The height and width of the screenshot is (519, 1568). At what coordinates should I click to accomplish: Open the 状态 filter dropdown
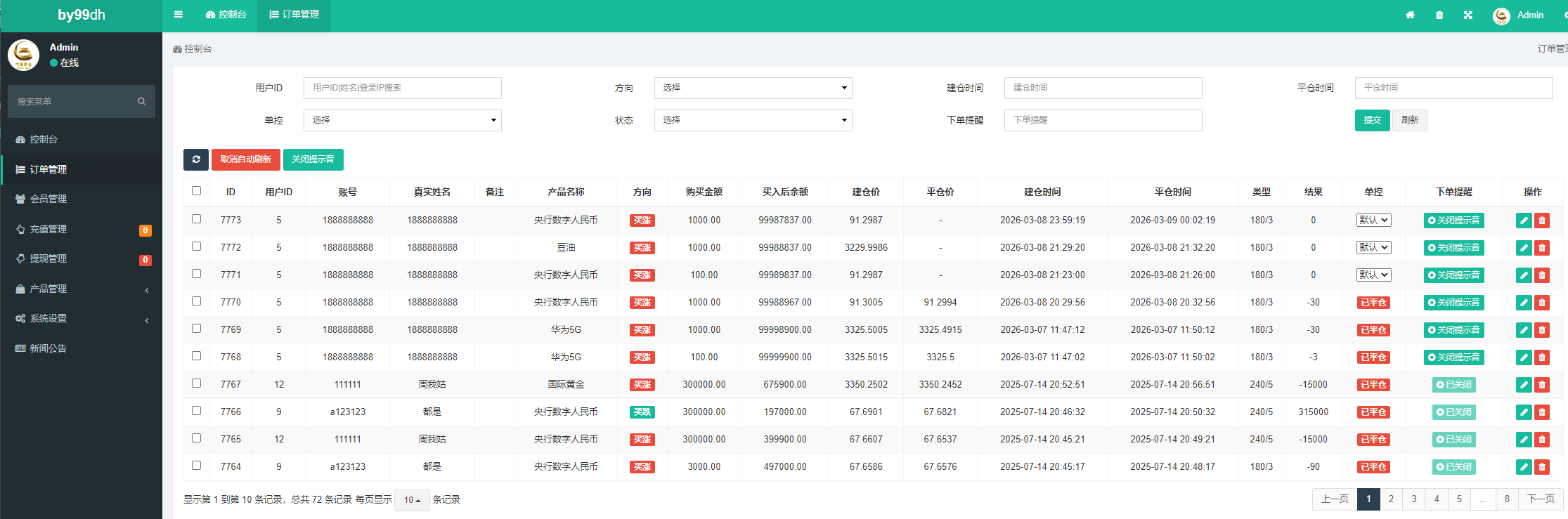pyautogui.click(x=753, y=120)
